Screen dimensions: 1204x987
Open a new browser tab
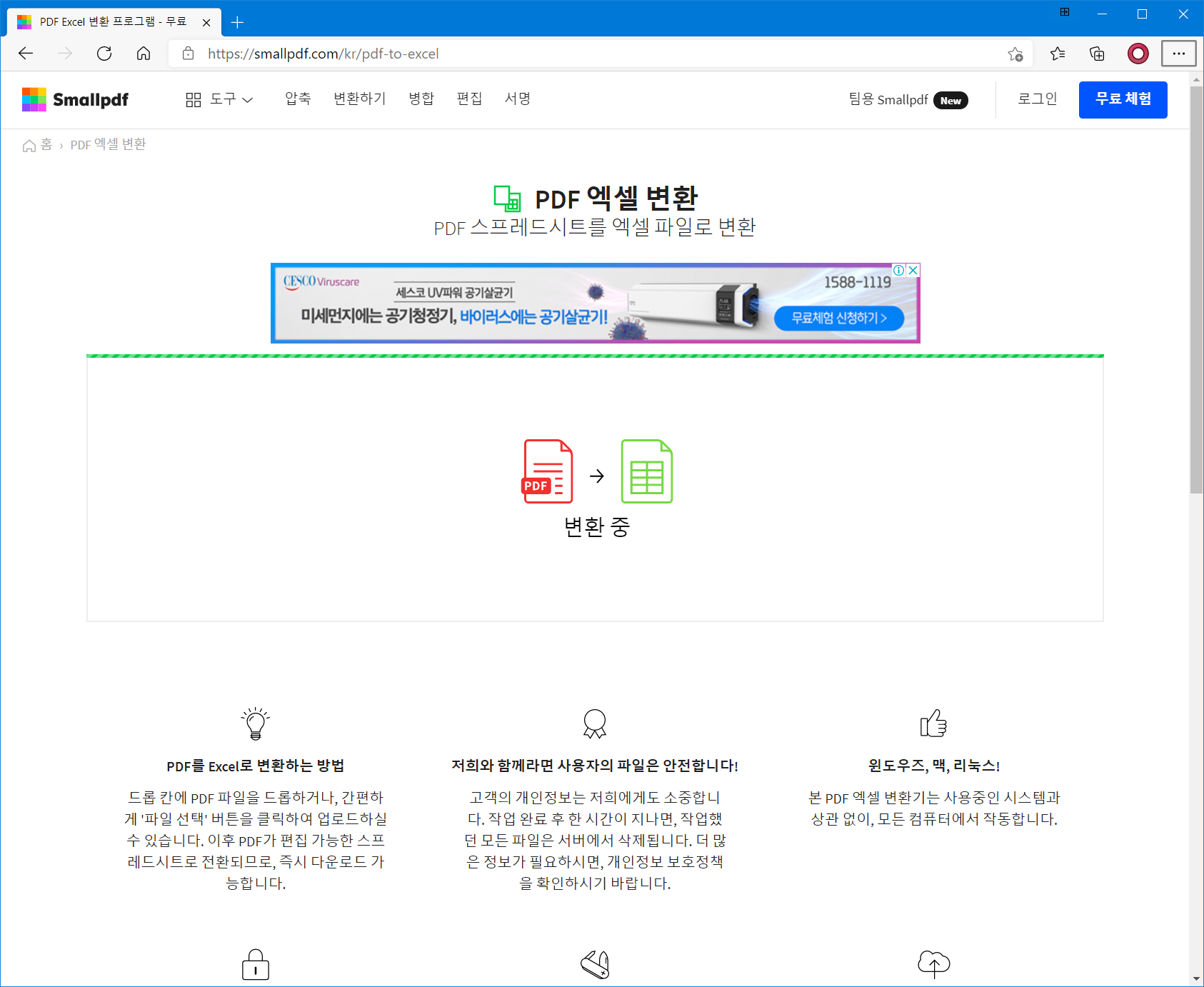click(x=238, y=23)
